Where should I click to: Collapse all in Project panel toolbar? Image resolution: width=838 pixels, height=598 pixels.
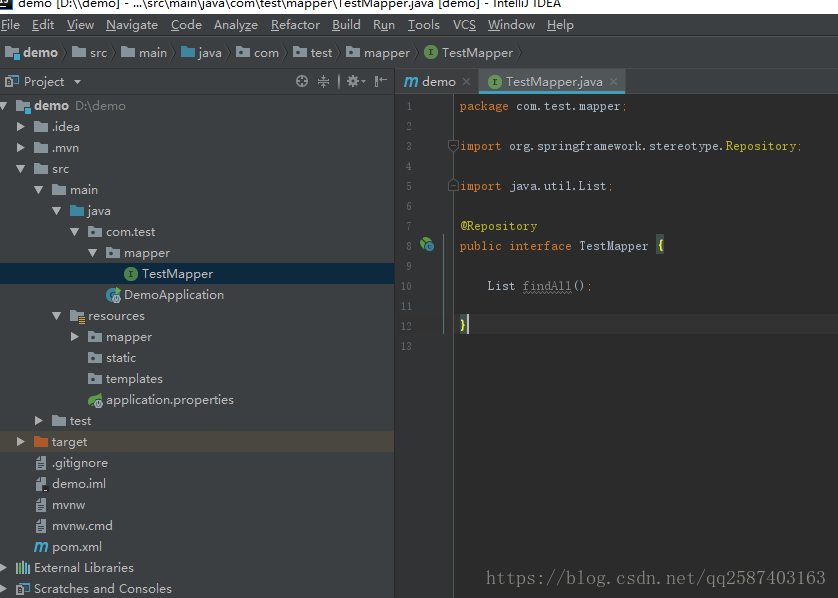point(323,82)
